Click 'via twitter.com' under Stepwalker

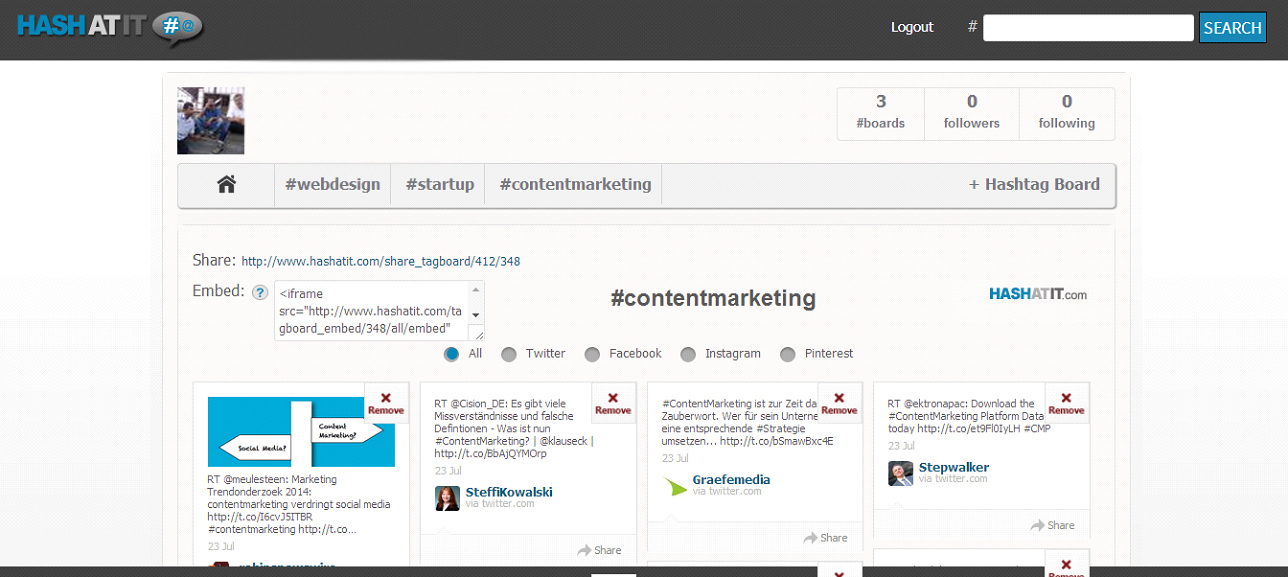(953, 479)
